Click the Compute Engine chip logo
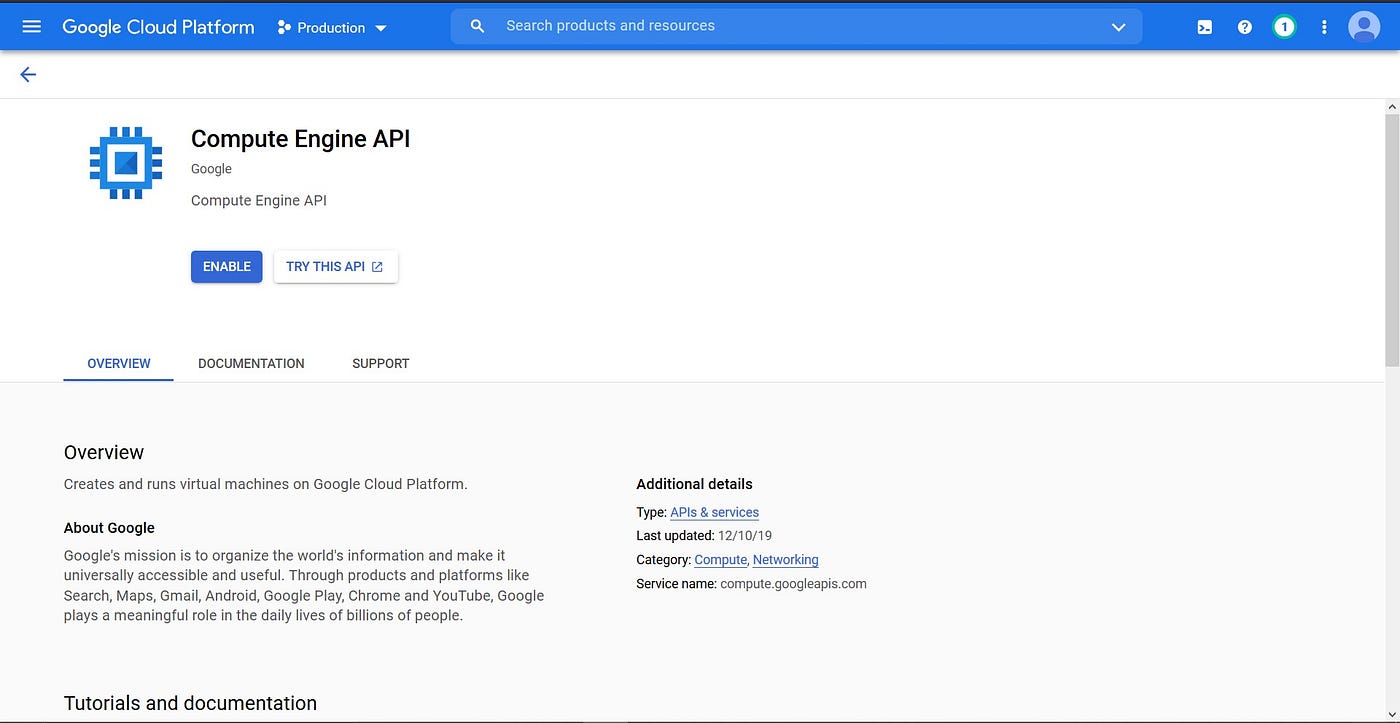Screen dimensions: 1400x723 coord(125,163)
